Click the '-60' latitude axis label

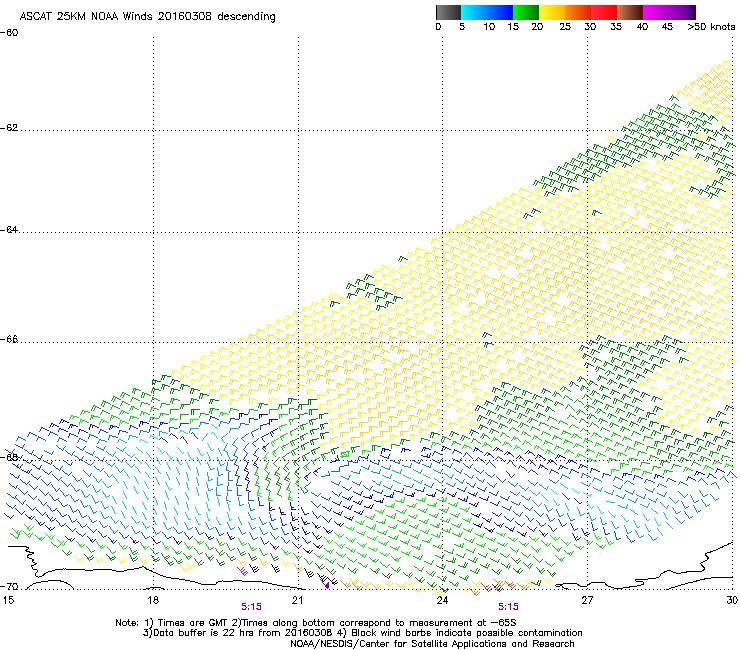pos(9,33)
